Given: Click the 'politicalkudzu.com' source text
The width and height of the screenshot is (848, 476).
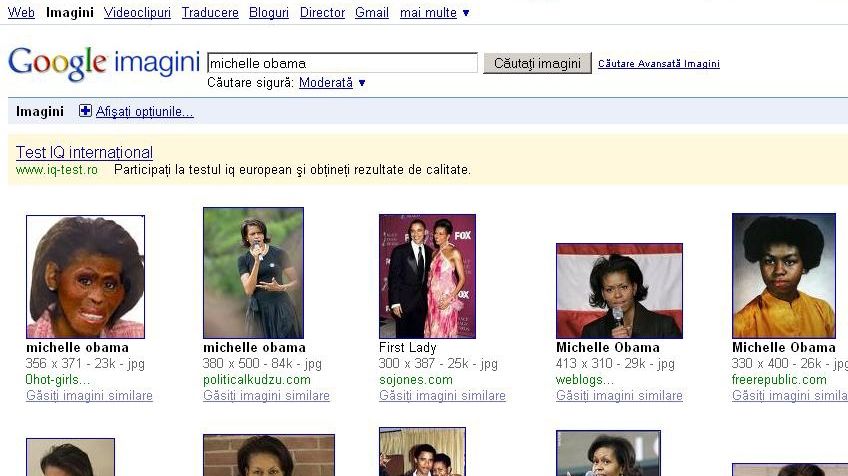Looking at the screenshot, I should (257, 380).
